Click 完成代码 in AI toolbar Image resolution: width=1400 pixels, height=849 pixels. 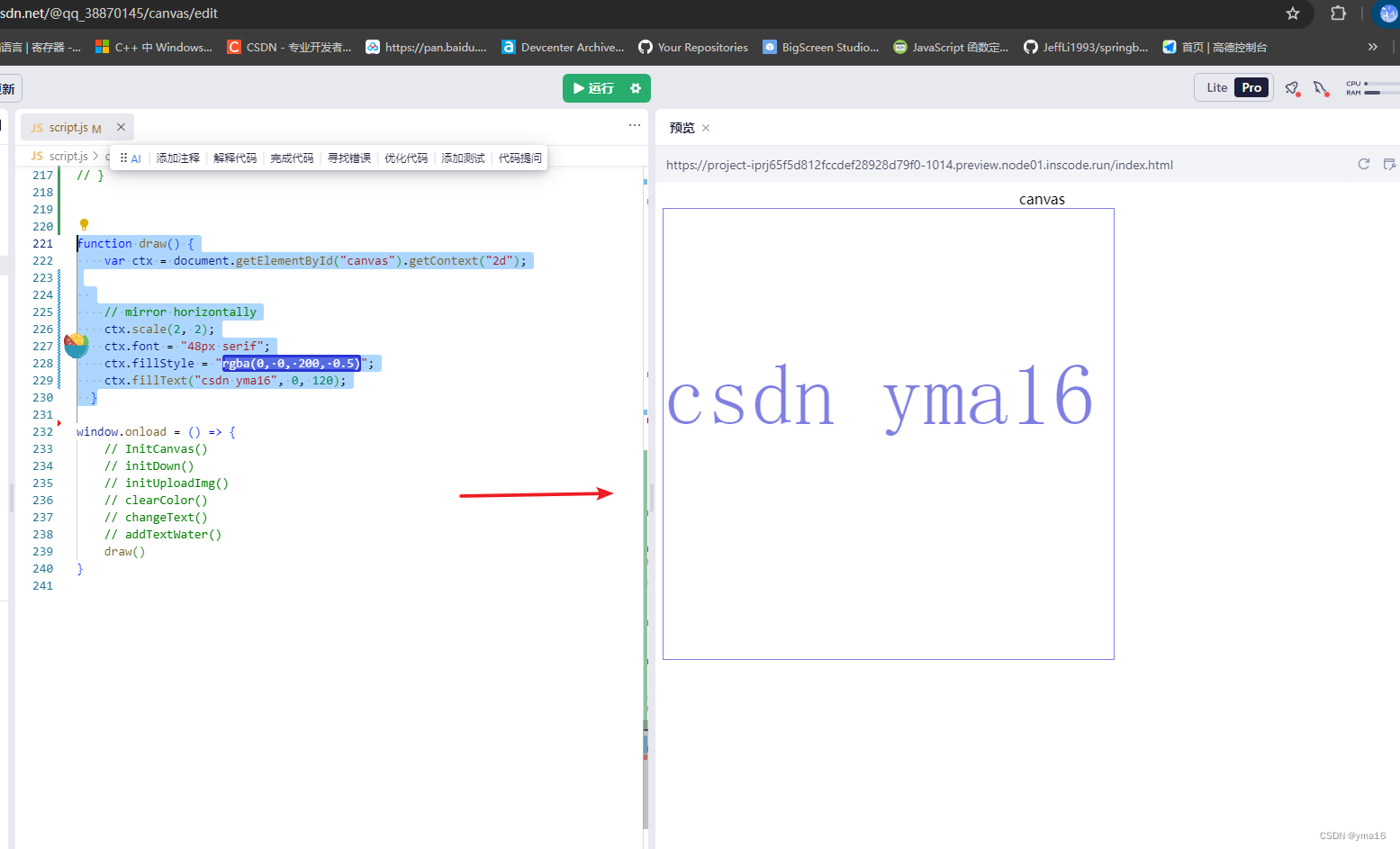pos(292,158)
